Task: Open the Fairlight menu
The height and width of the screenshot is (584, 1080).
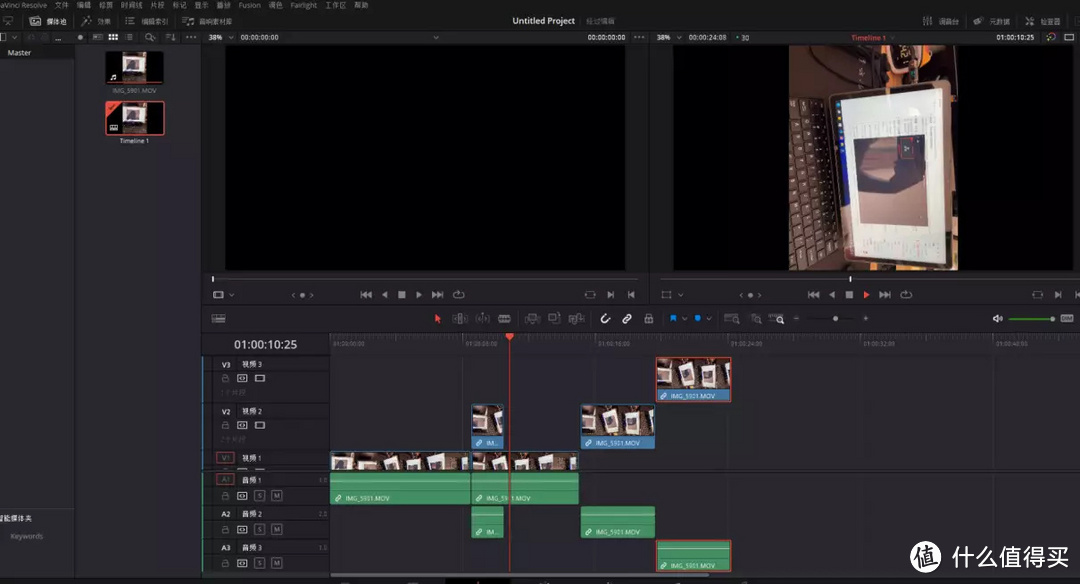Action: pos(303,5)
